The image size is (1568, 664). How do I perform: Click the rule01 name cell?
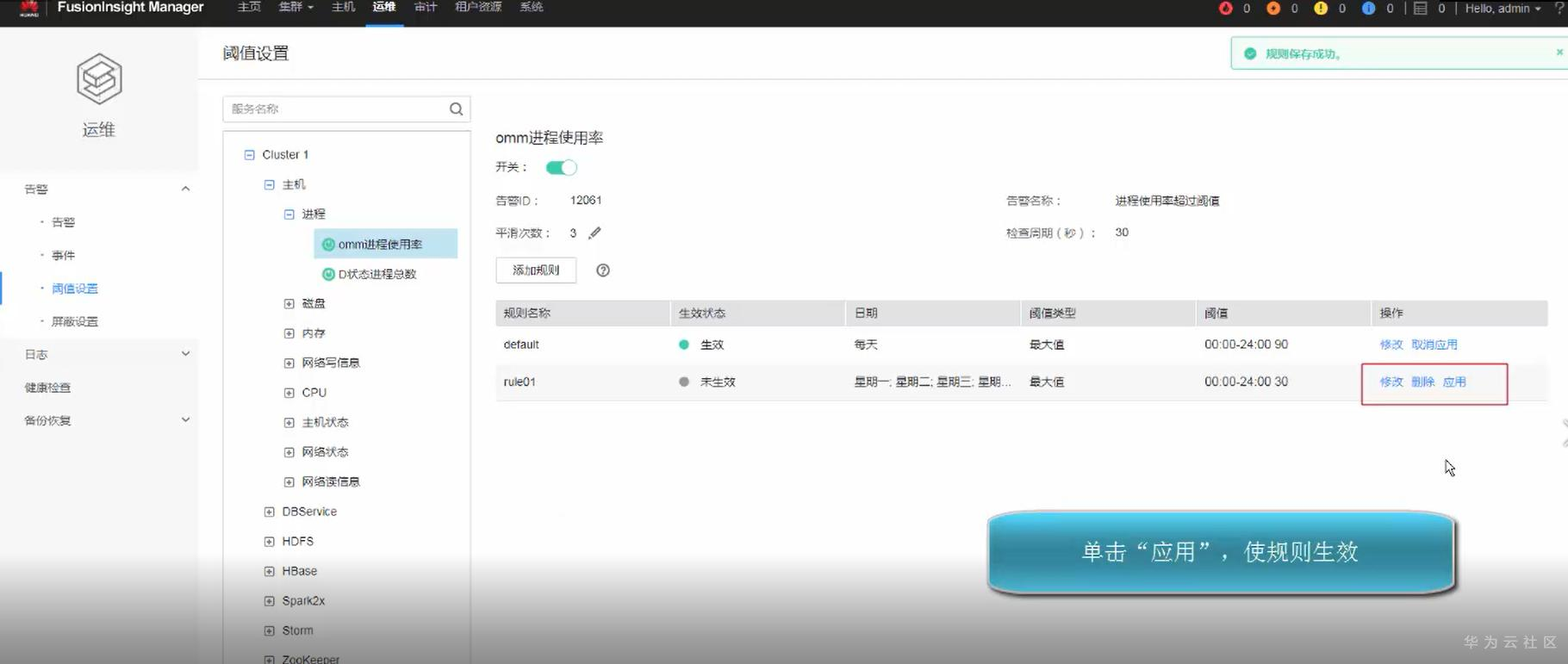[x=520, y=382]
